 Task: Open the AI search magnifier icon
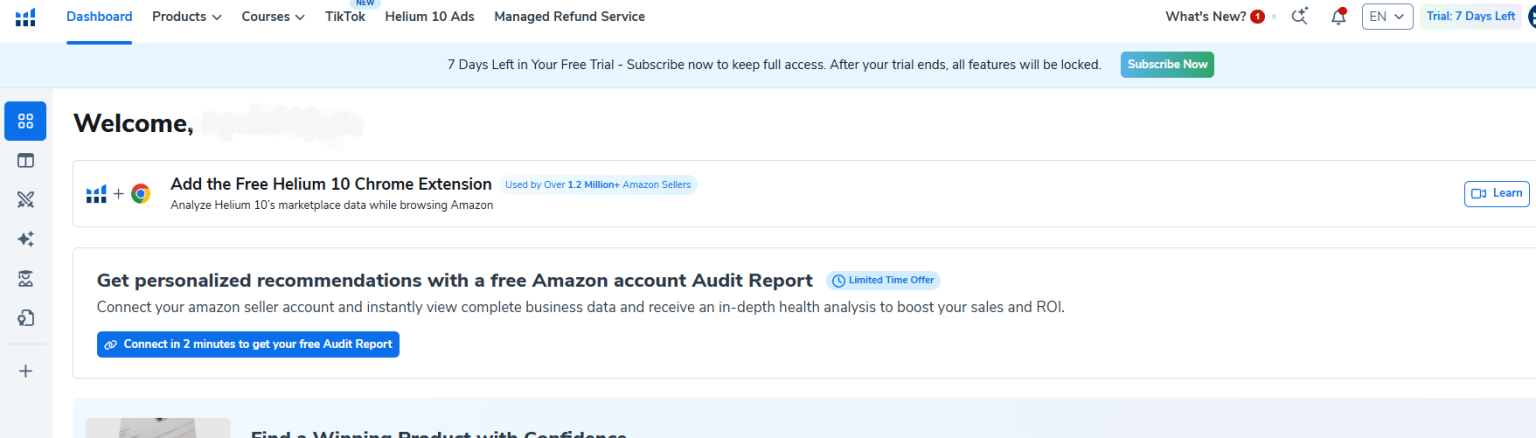coord(1300,16)
